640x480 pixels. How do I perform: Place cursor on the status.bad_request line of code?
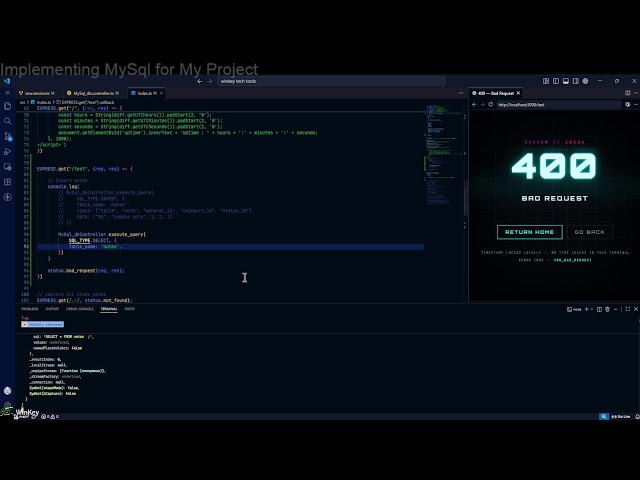86,271
